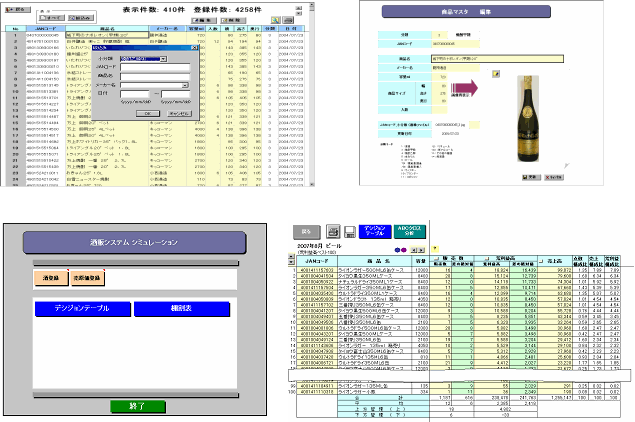The width and height of the screenshot is (635, 422).
Task: Click the down arrow beside the record count
Action: [x=299, y=13]
